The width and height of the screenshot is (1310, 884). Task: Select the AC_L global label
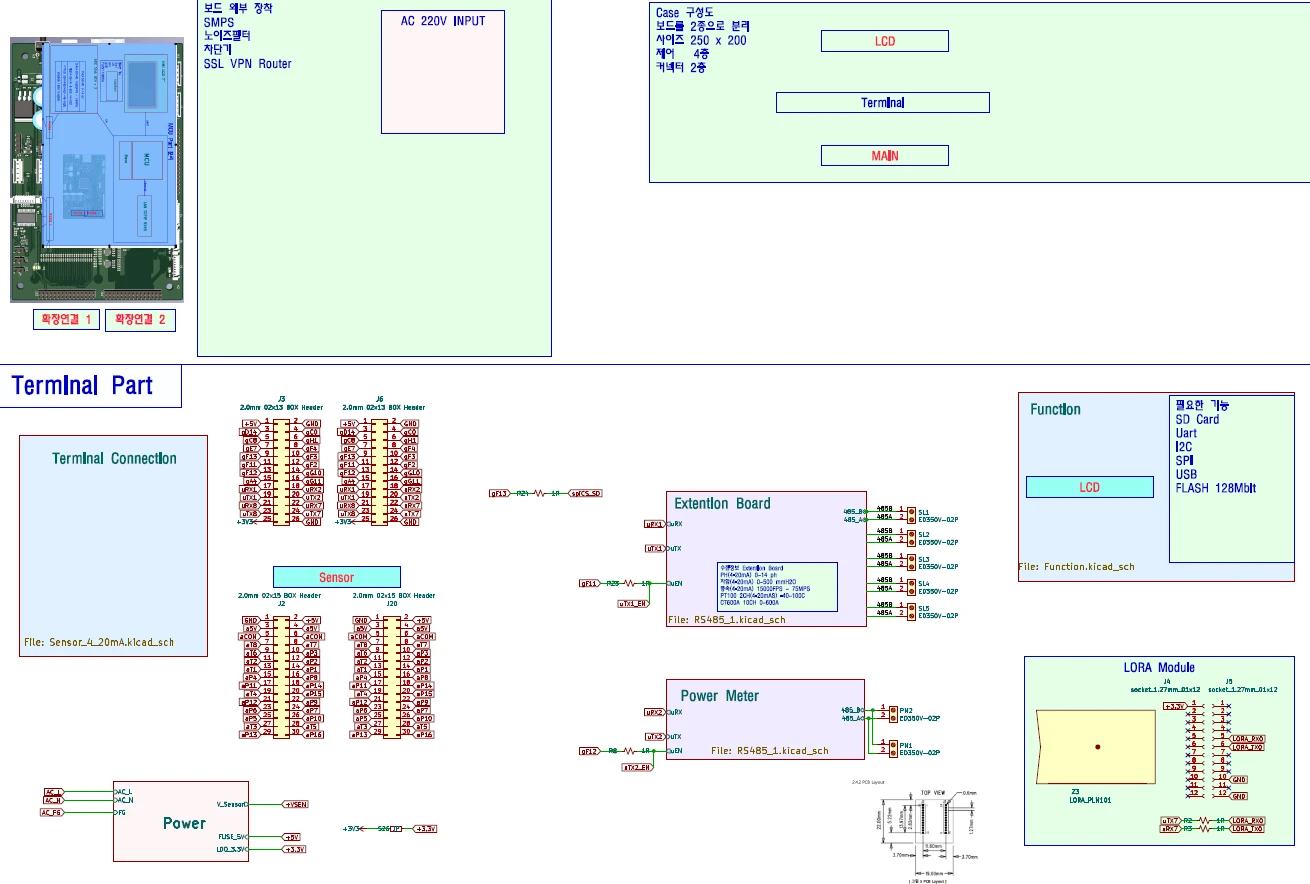54,792
